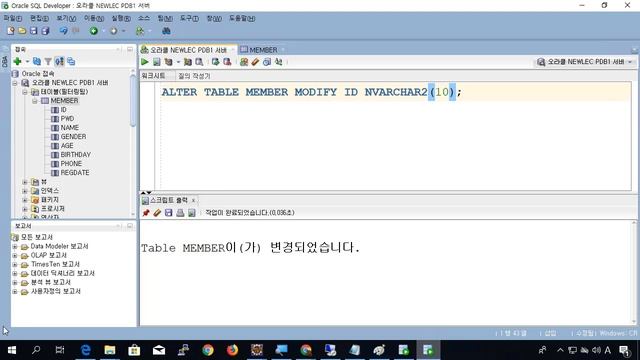The width and height of the screenshot is (640, 360).
Task: Click the green Back navigation icon
Action: click(x=94, y=31)
